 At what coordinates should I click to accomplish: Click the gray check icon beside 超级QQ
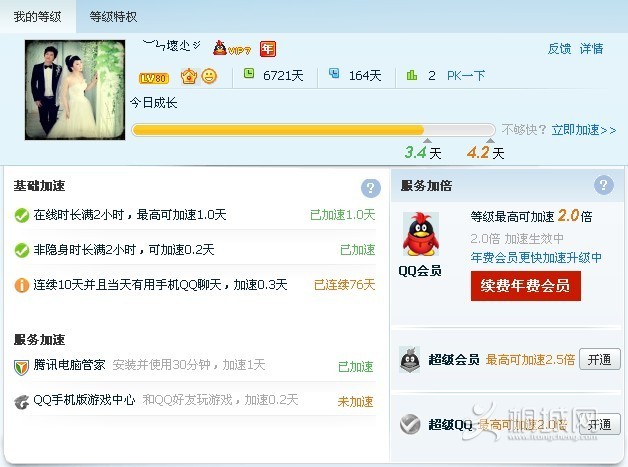pos(410,424)
